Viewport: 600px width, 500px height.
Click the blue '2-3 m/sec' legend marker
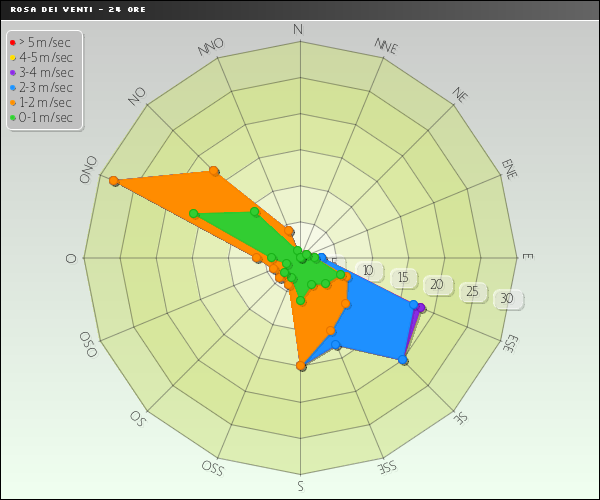(12, 88)
